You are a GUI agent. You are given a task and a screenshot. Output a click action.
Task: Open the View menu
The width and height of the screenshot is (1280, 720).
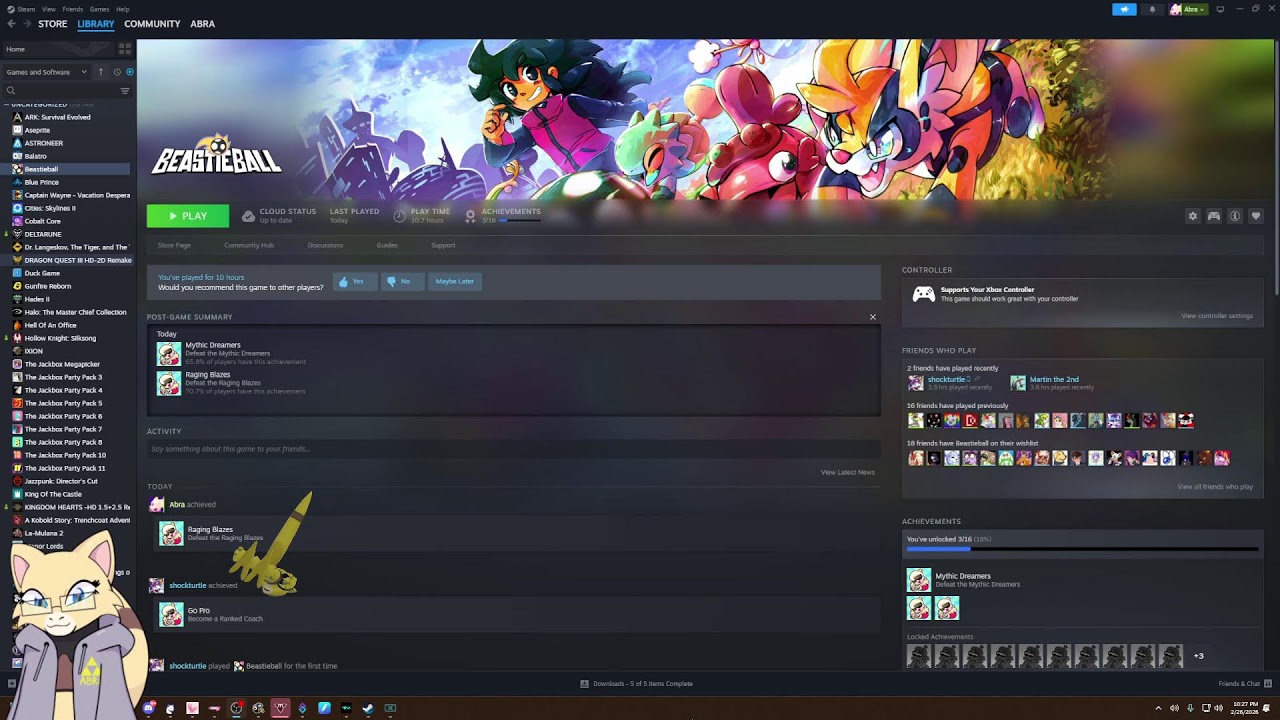[x=49, y=9]
